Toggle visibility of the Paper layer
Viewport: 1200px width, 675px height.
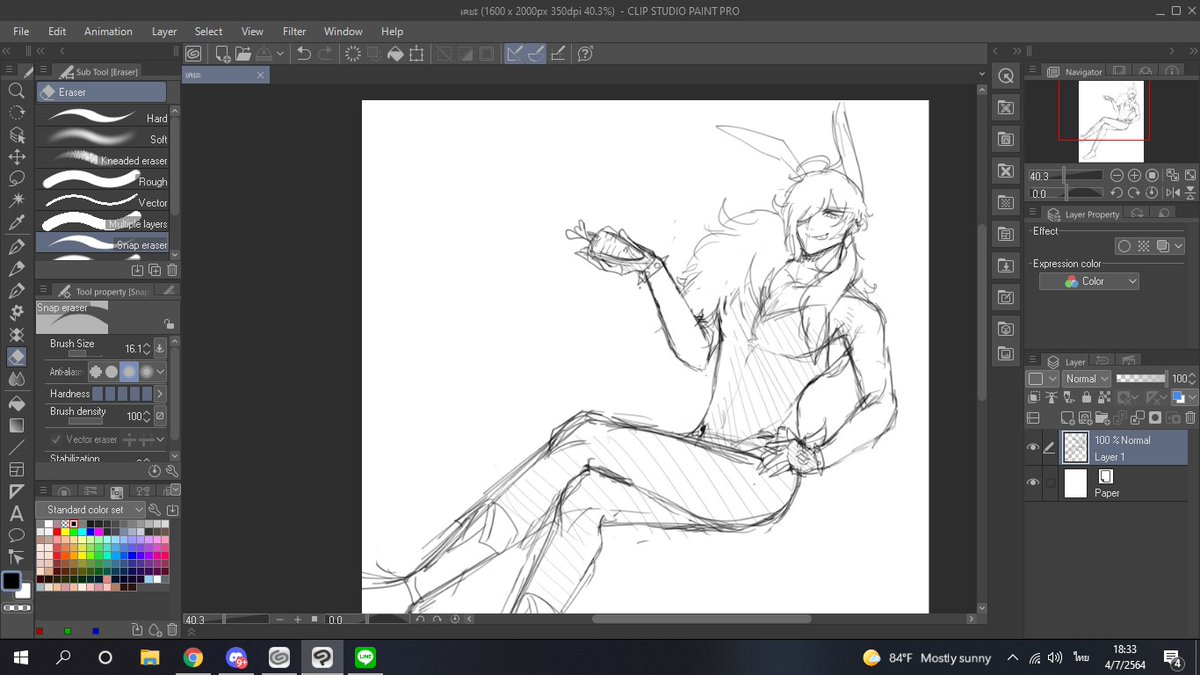pyautogui.click(x=1033, y=484)
